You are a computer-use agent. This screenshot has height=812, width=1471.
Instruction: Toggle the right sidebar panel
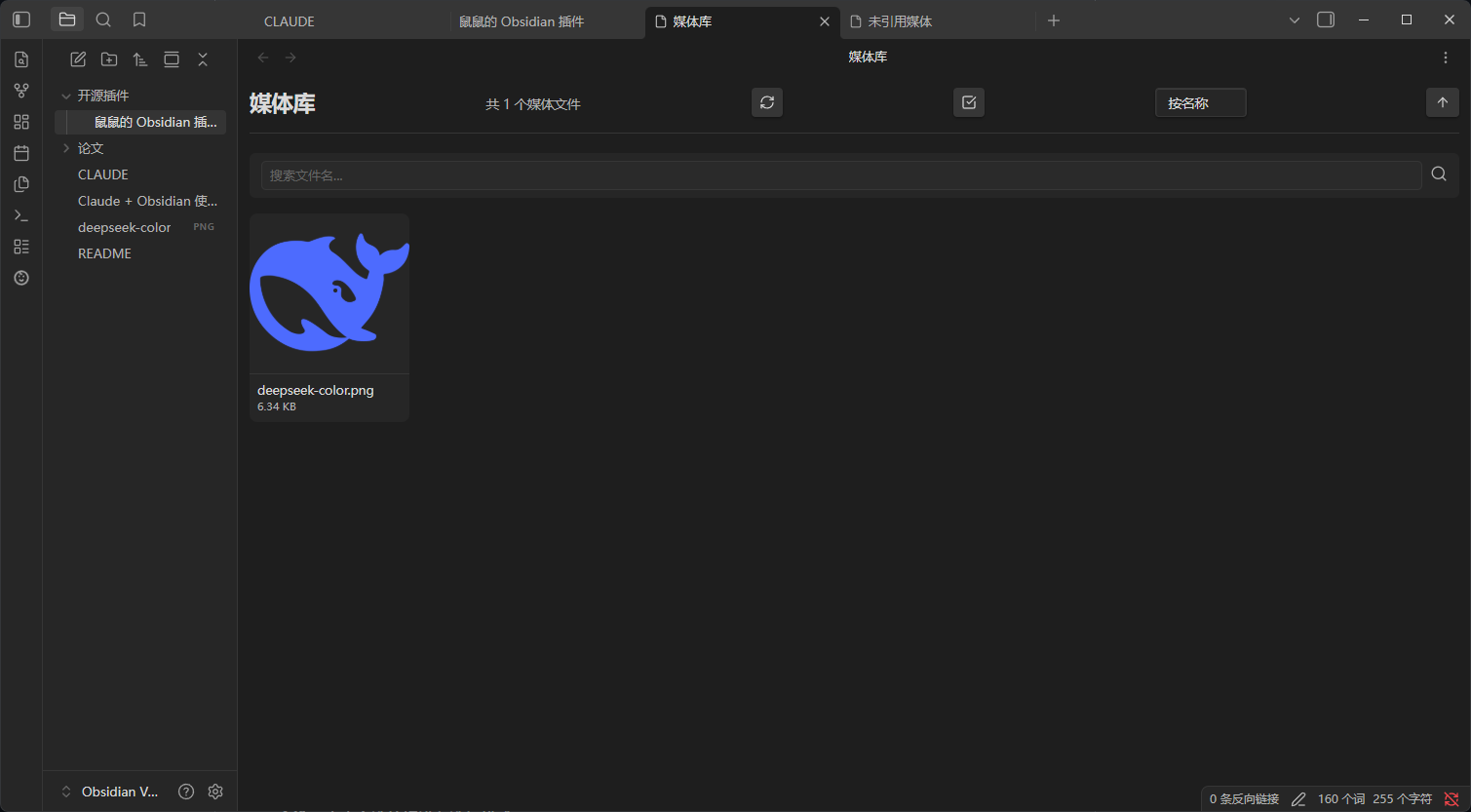[1326, 19]
